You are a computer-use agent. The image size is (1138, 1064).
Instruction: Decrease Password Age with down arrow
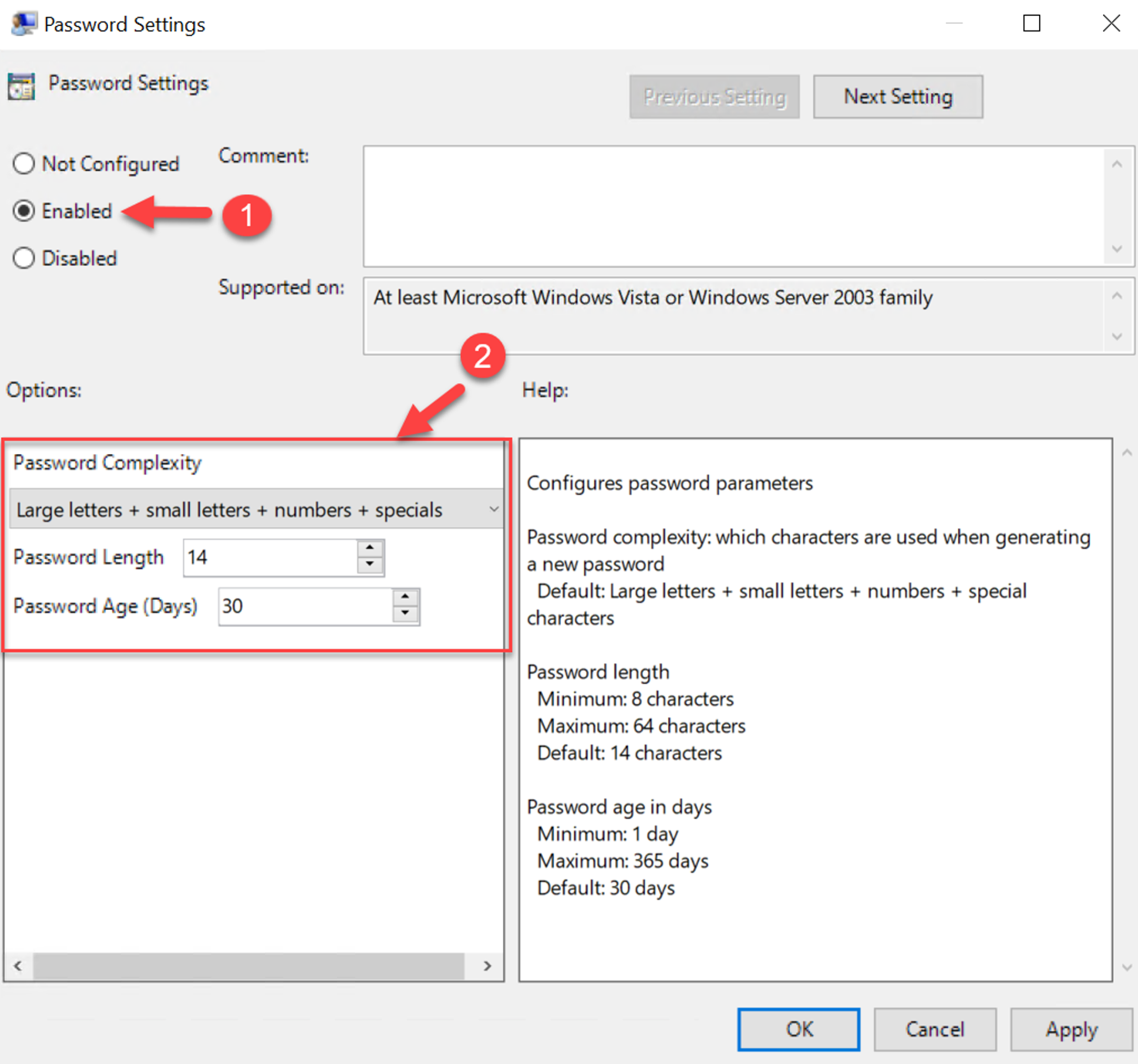(x=405, y=613)
